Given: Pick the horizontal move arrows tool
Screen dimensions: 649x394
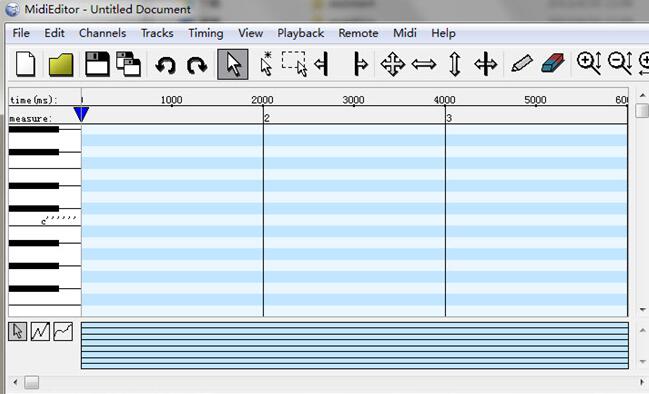Looking at the screenshot, I should click(x=424, y=65).
